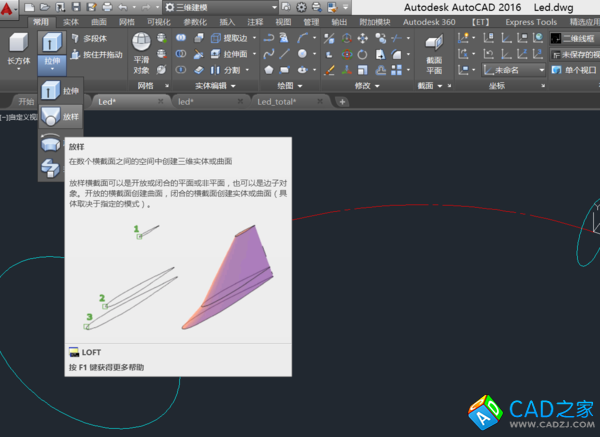Open the 注释 ribbon tab
This screenshot has height=437, width=600.
coord(255,21)
